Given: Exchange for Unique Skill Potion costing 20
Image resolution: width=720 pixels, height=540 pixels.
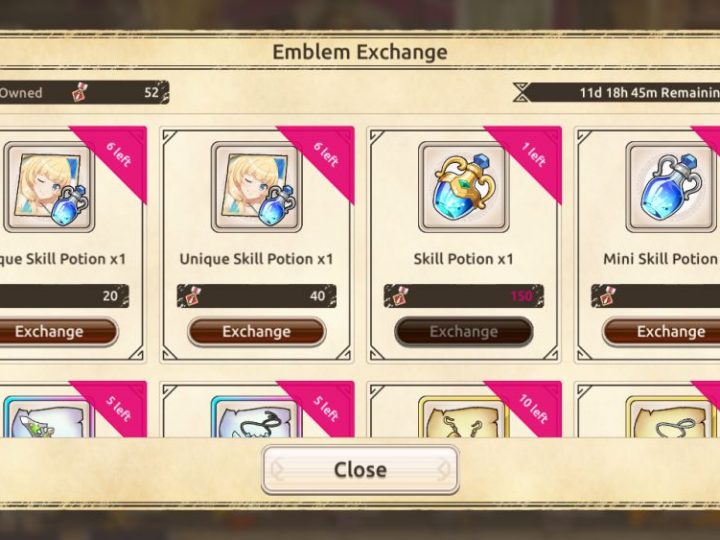Looking at the screenshot, I should [x=49, y=332].
